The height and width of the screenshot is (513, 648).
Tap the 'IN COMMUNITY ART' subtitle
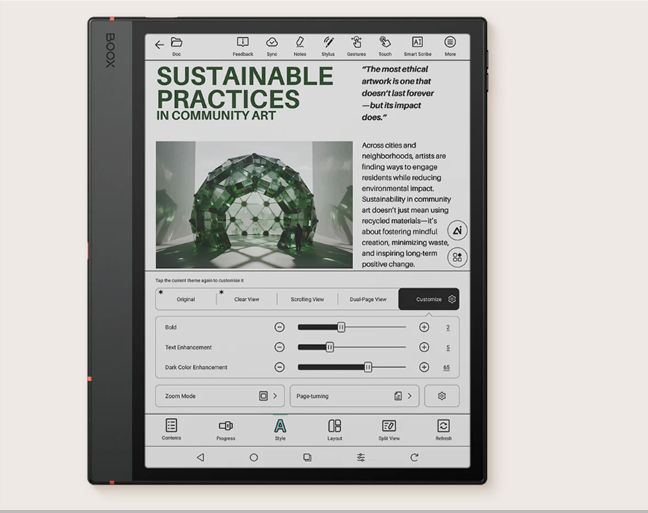(x=216, y=115)
